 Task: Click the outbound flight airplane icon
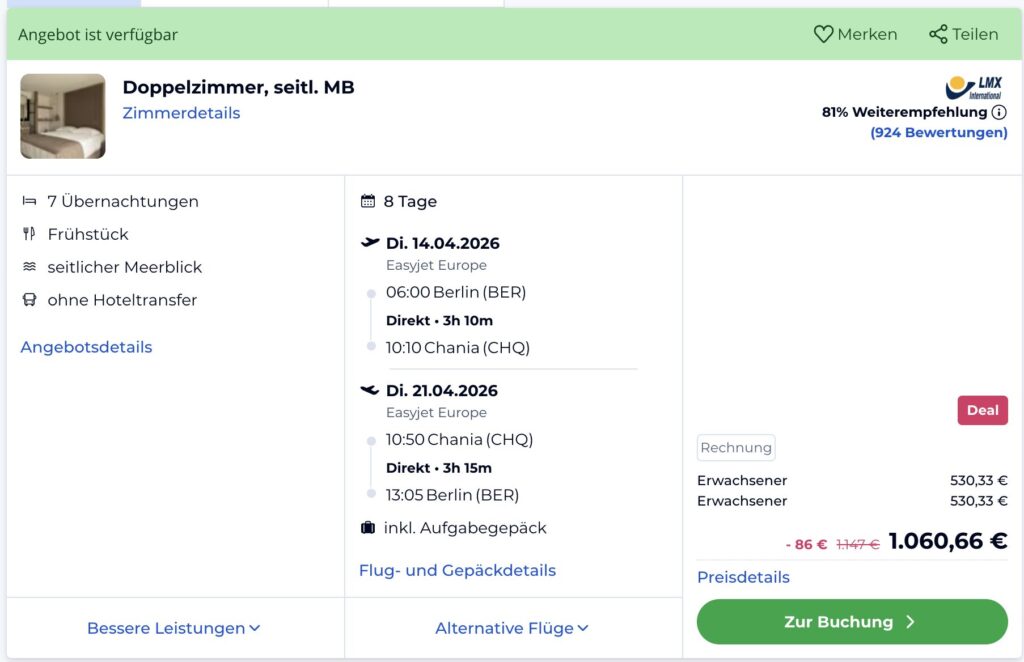370,243
